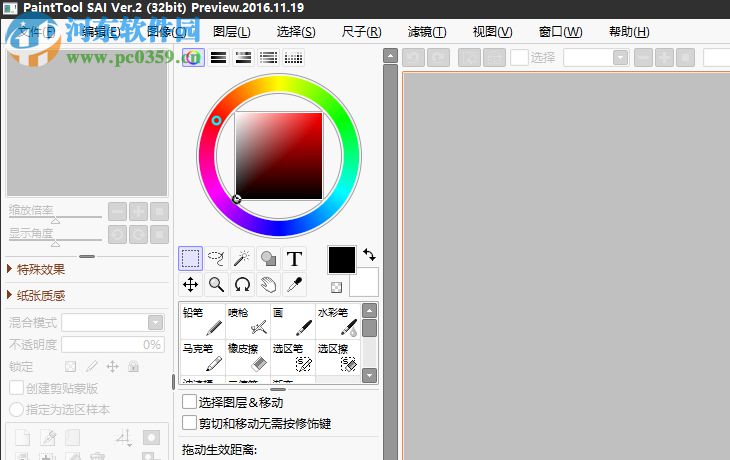Choose the 选区擦 selection eraser
Image resolution: width=730 pixels, height=460 pixels.
click(338, 357)
